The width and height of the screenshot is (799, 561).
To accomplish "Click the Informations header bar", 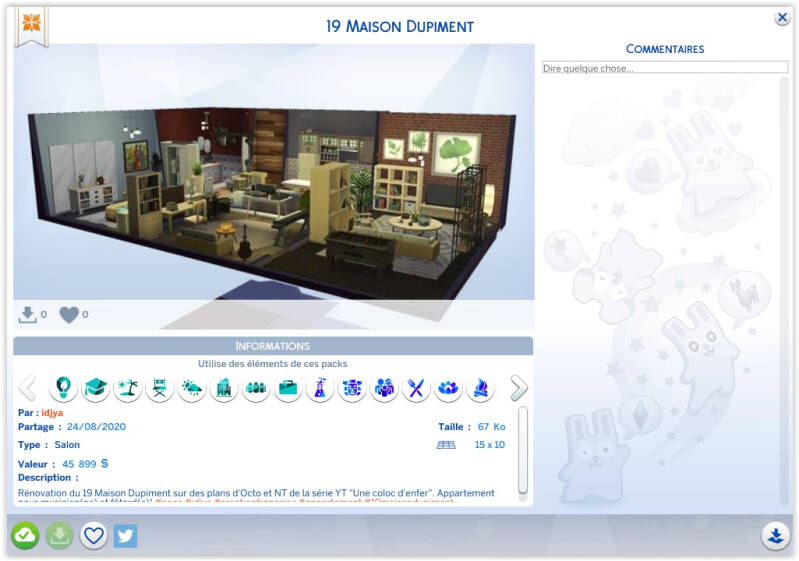I will [273, 346].
